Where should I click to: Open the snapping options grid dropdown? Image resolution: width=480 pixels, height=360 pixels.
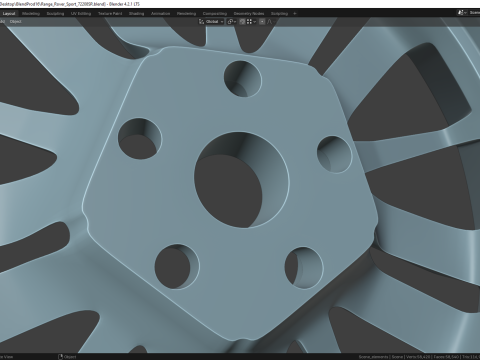click(251, 21)
